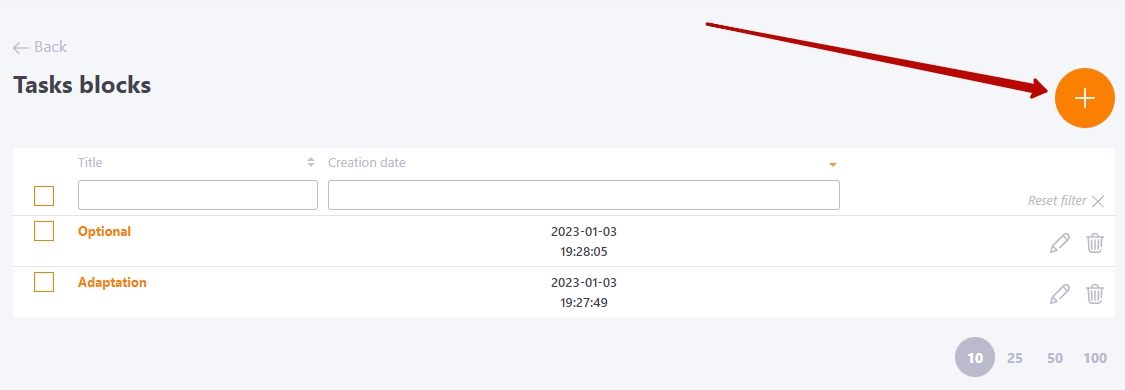The image size is (1125, 390).
Task: Sort by Title using sort arrows
Action: 311,163
